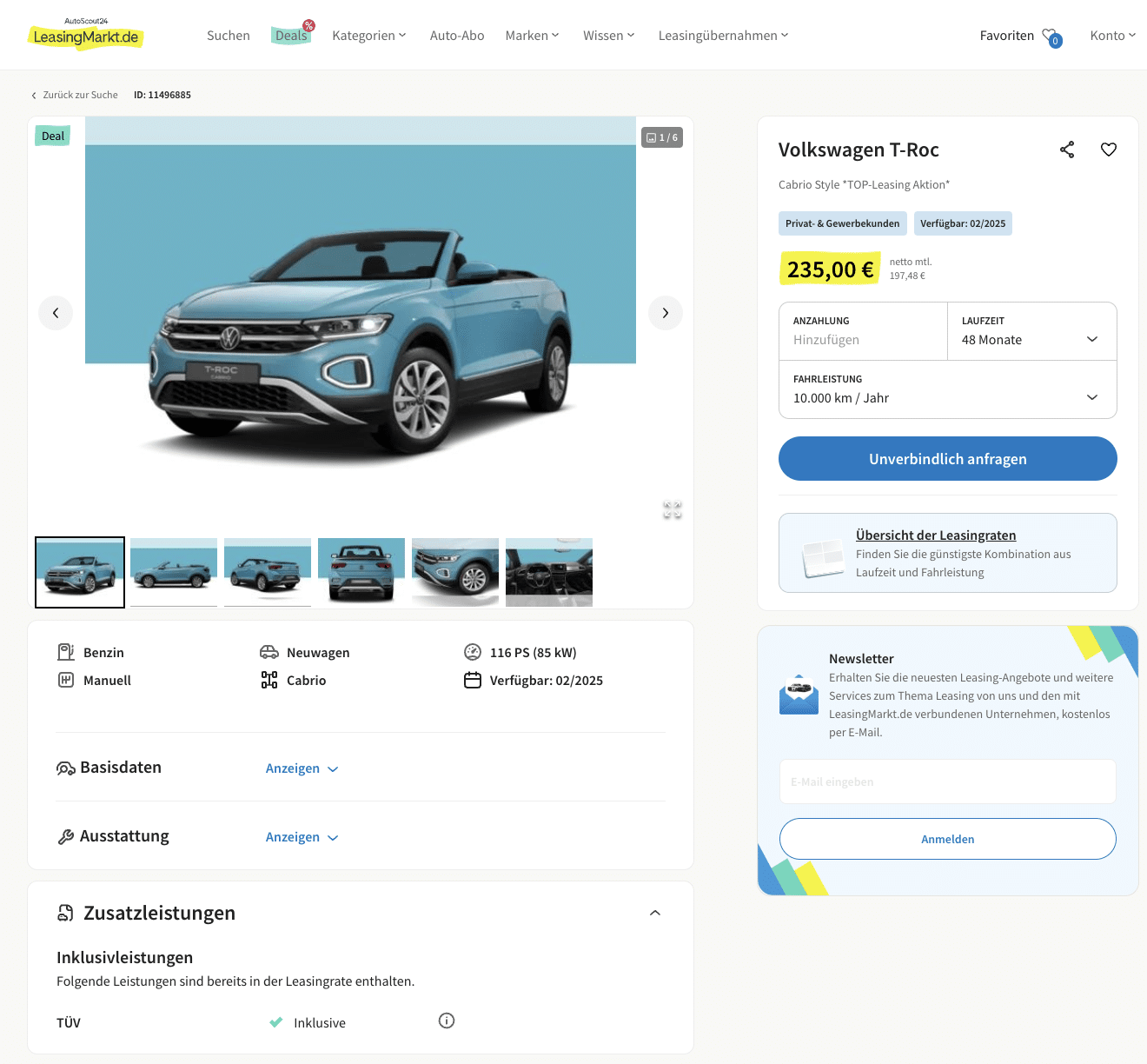This screenshot has width=1147, height=1064.
Task: Show next car image
Action: point(666,313)
